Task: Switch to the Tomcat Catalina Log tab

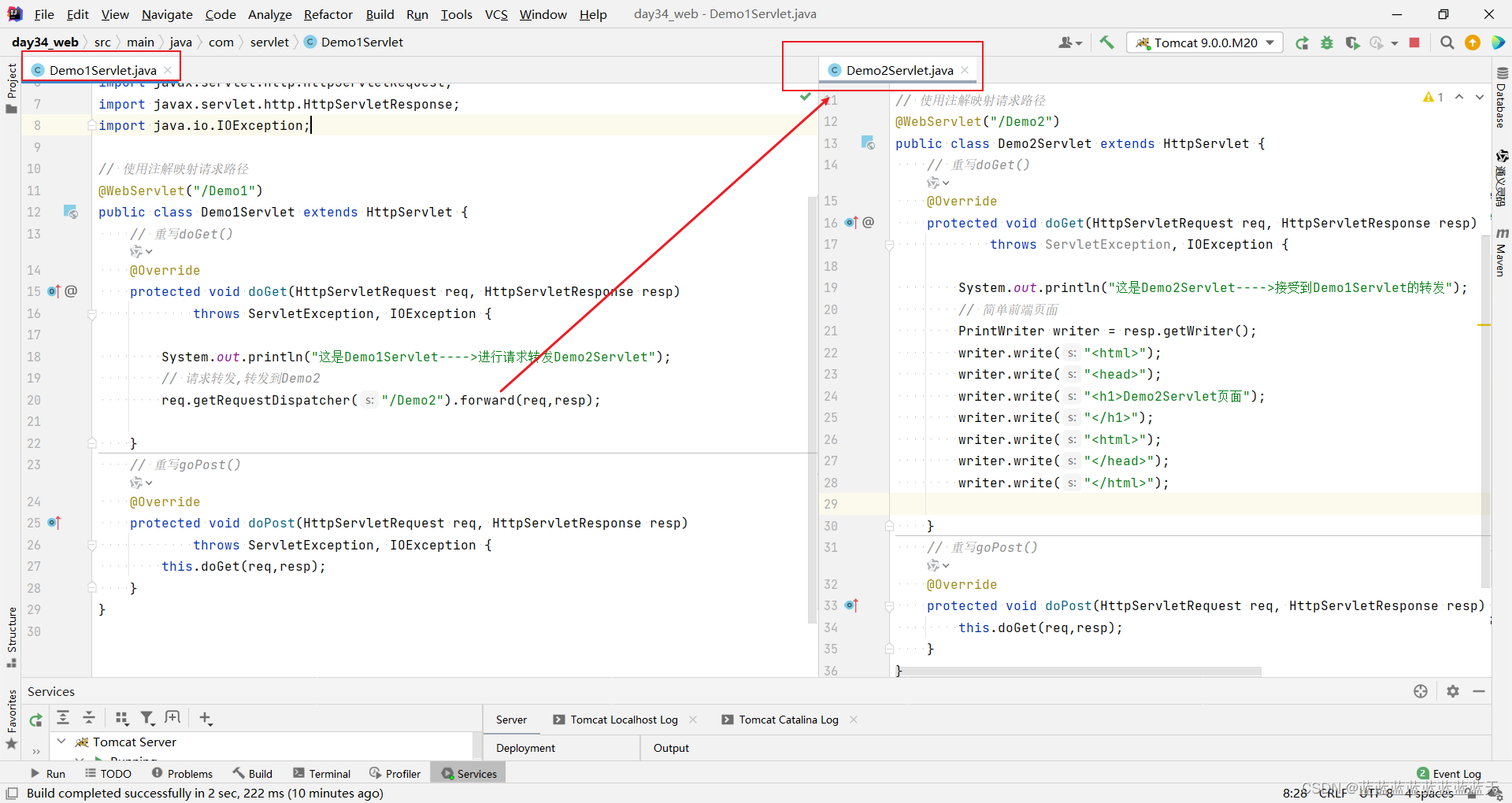Action: (787, 719)
